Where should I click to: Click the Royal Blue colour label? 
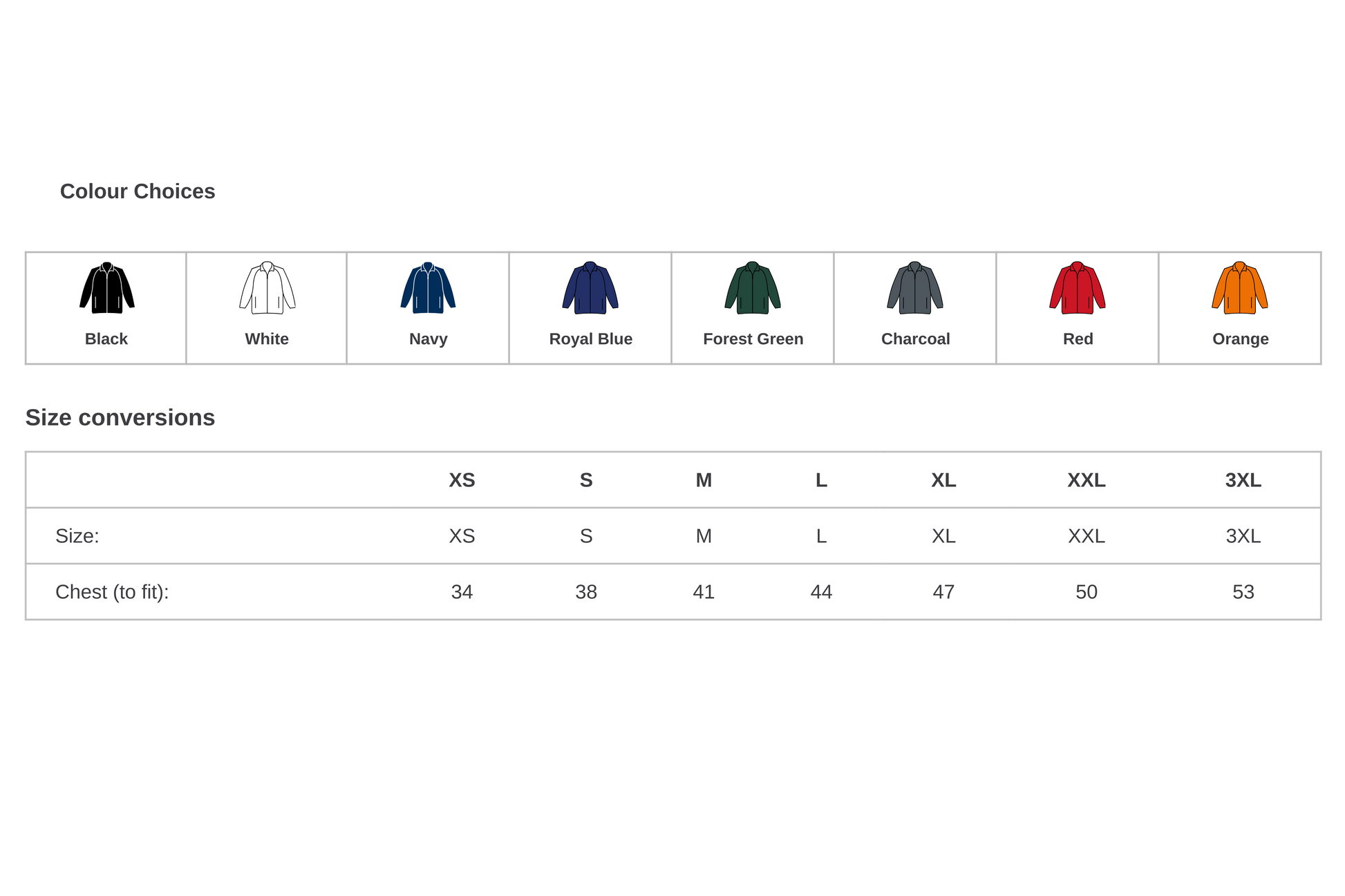coord(591,339)
